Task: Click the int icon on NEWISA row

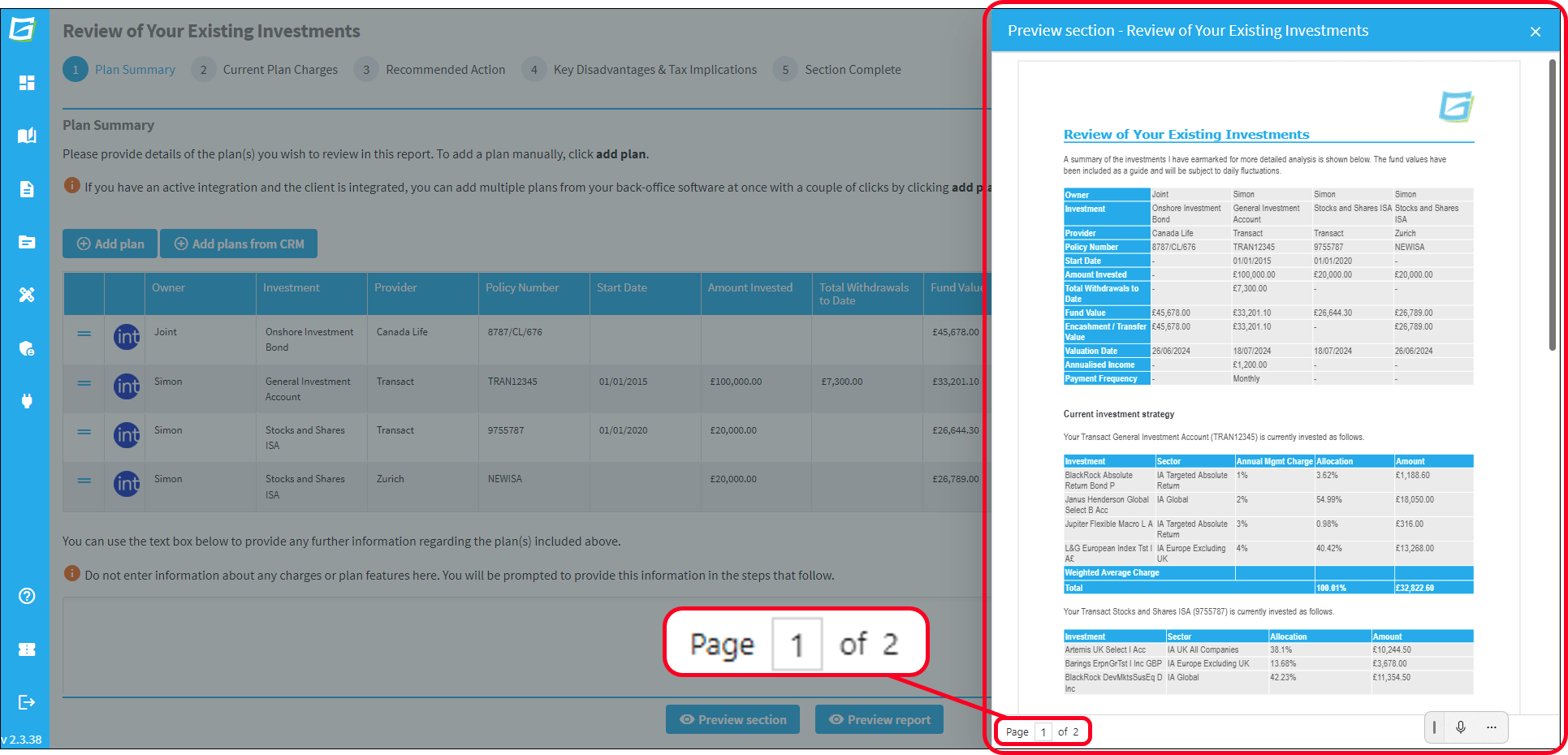Action: (127, 485)
